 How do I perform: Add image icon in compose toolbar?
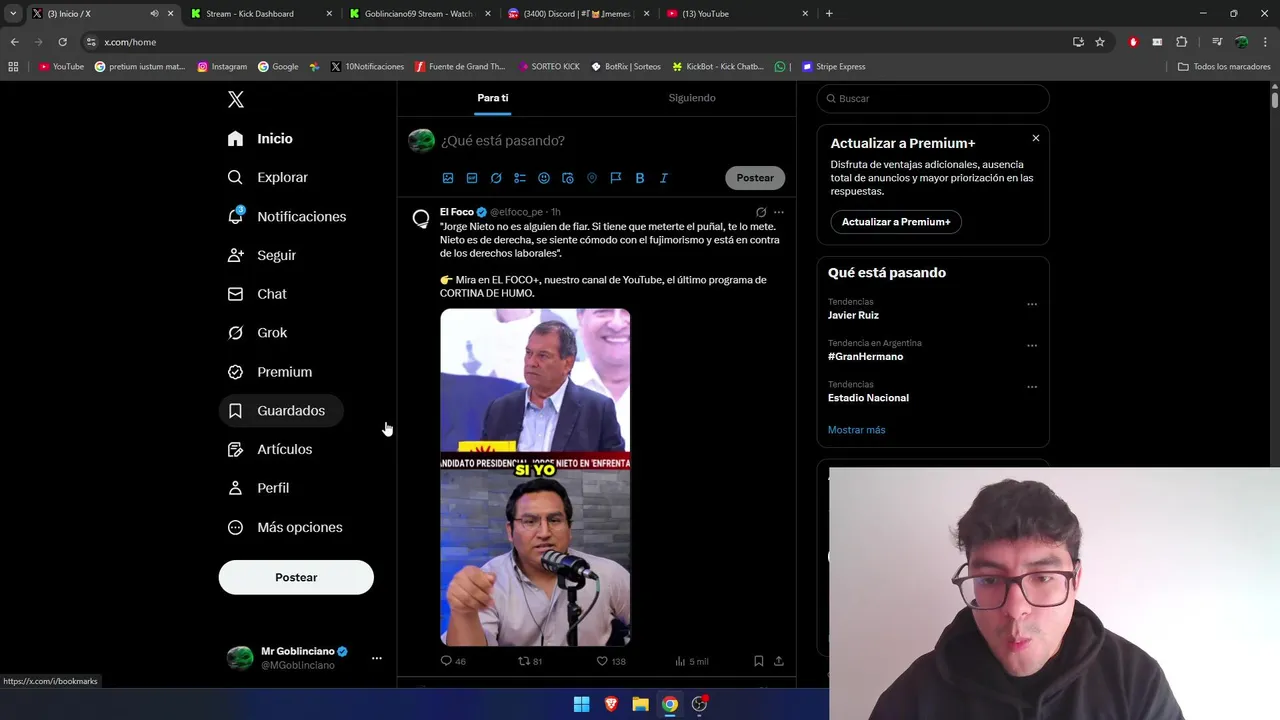click(x=448, y=178)
